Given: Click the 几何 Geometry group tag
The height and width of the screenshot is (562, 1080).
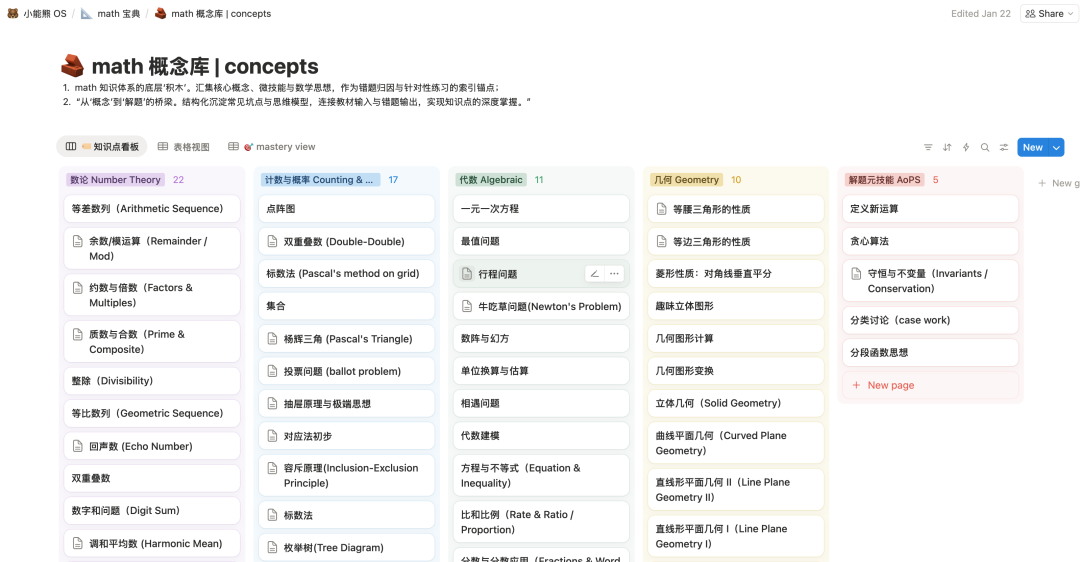Looking at the screenshot, I should tap(686, 180).
